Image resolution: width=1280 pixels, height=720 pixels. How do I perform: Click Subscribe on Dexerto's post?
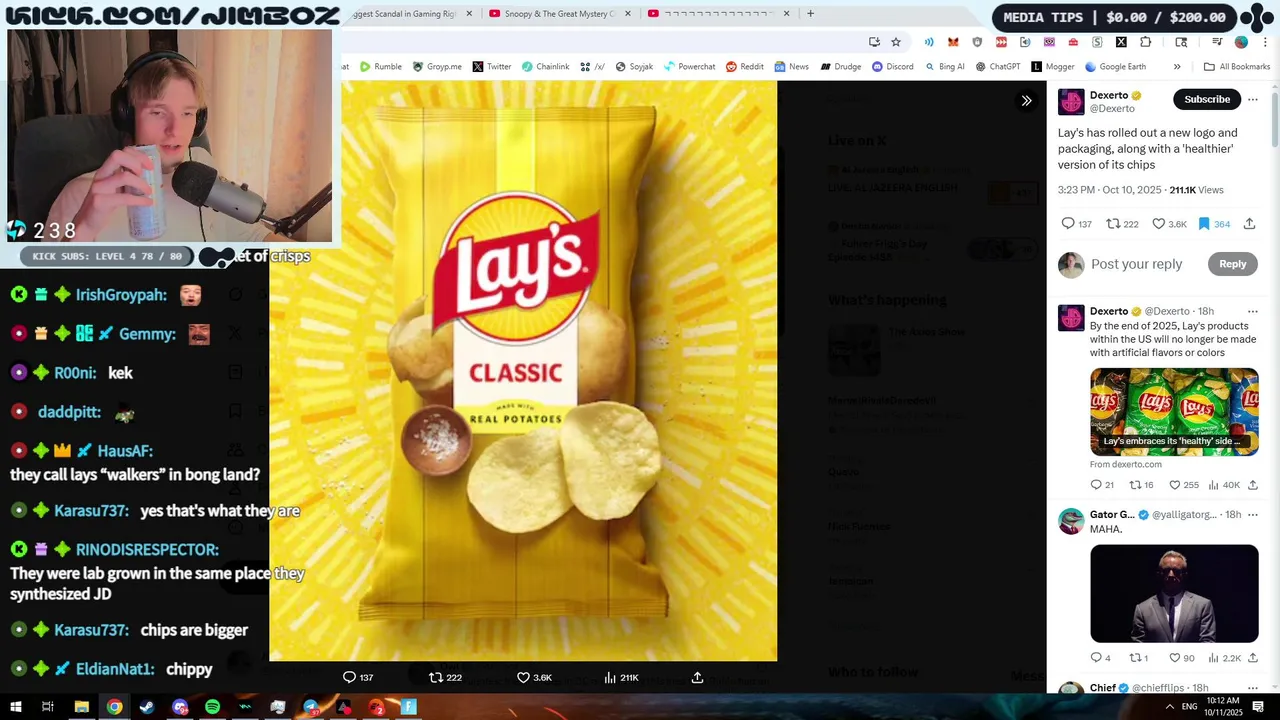1207,99
